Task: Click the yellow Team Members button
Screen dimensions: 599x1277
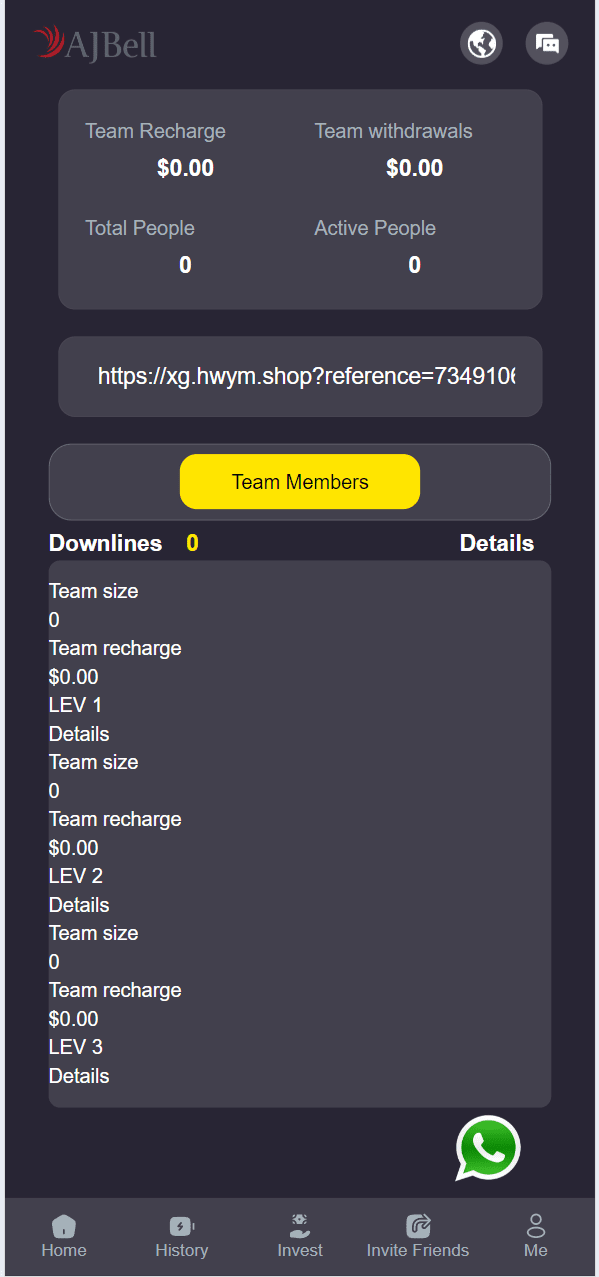Action: pos(300,482)
